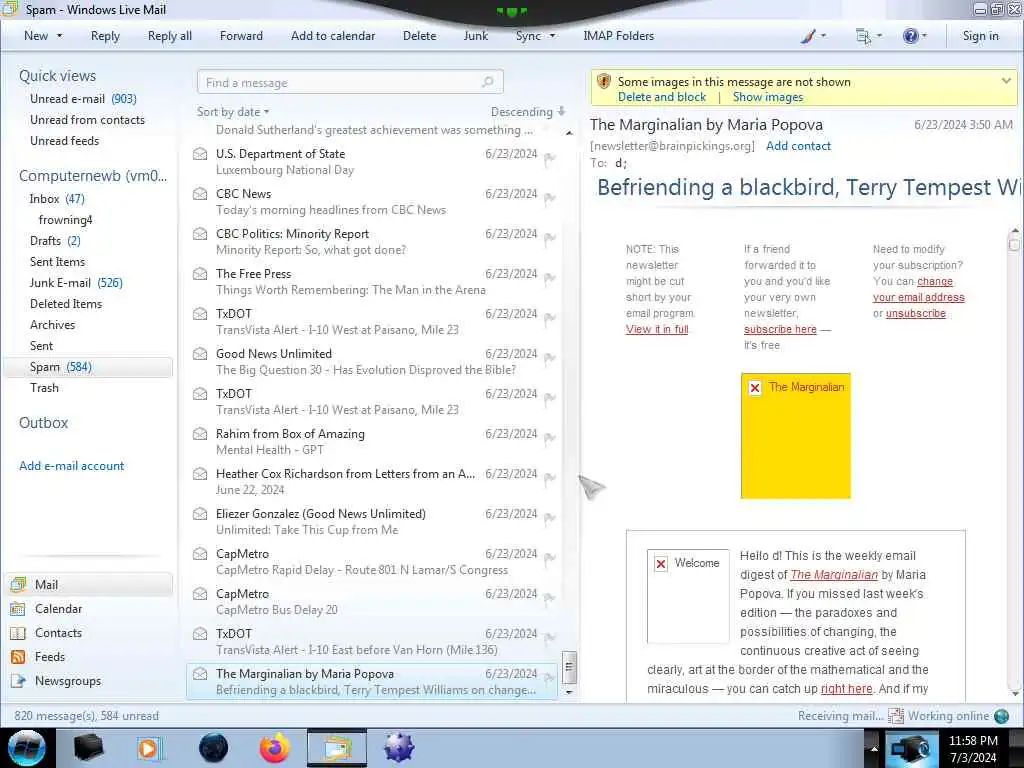The image size is (1024, 768).
Task: Open the frowning4 subfolder
Action: click(x=65, y=219)
